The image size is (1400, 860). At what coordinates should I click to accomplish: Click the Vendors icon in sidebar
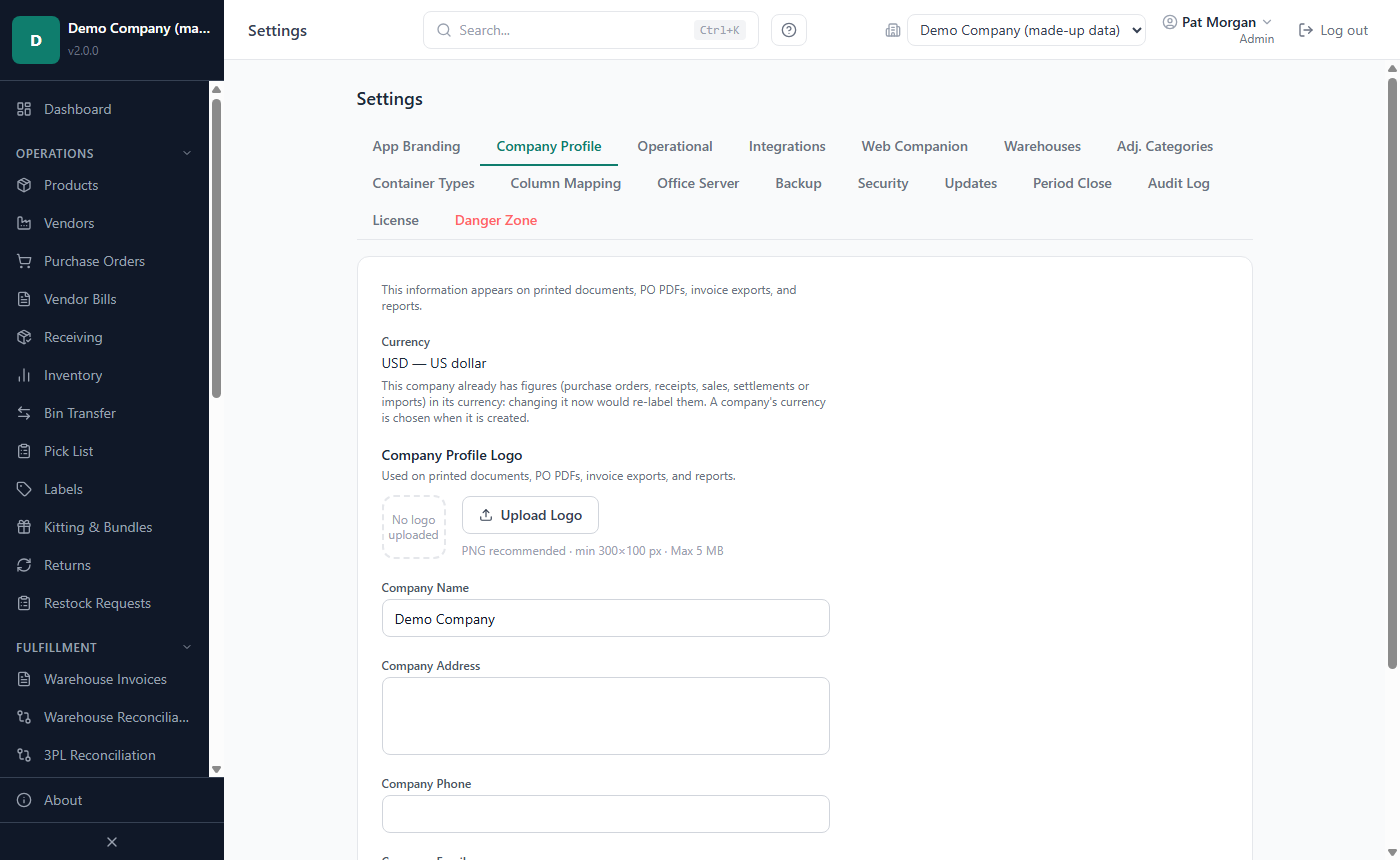tap(24, 223)
